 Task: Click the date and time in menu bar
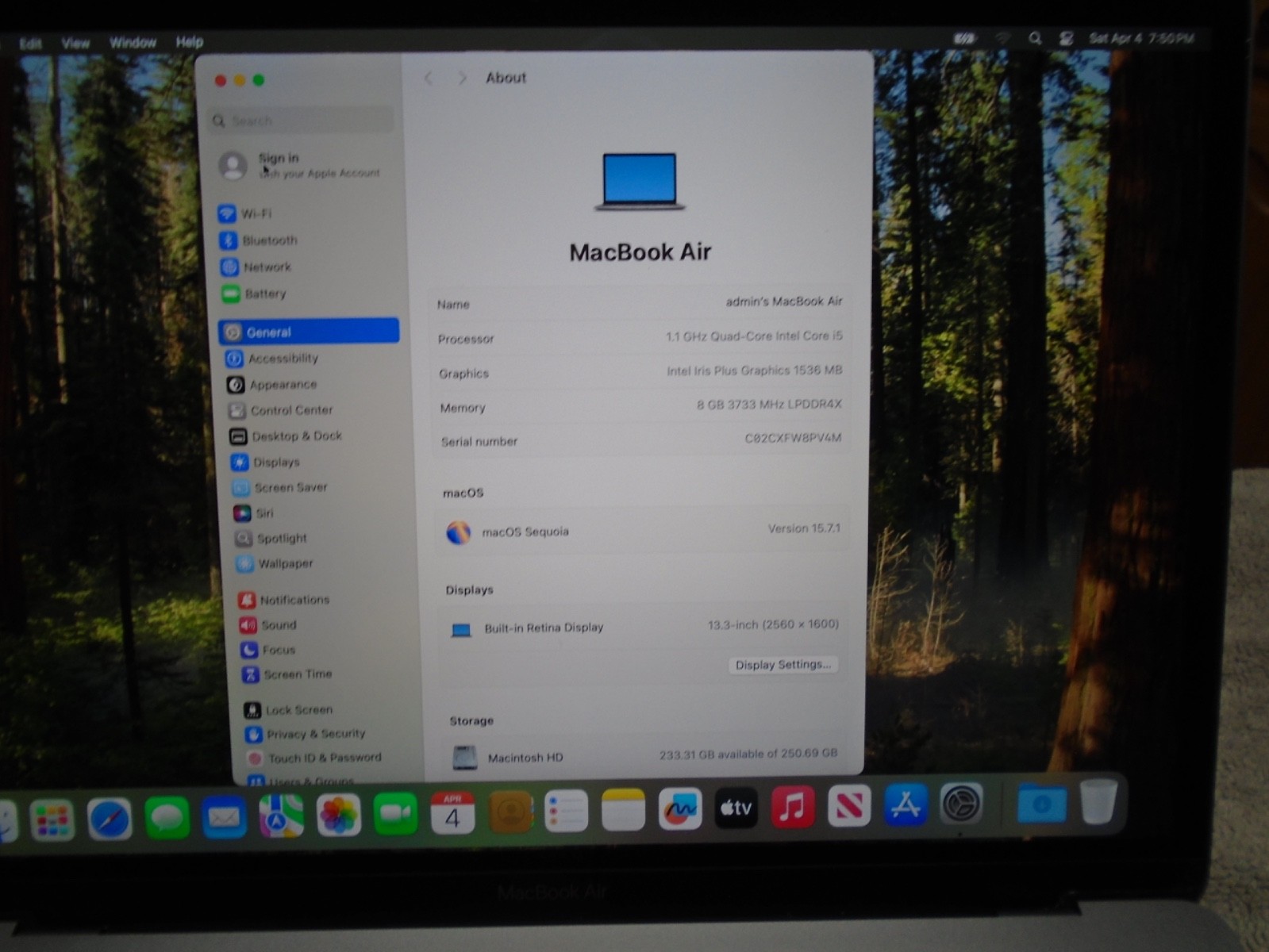point(1141,38)
